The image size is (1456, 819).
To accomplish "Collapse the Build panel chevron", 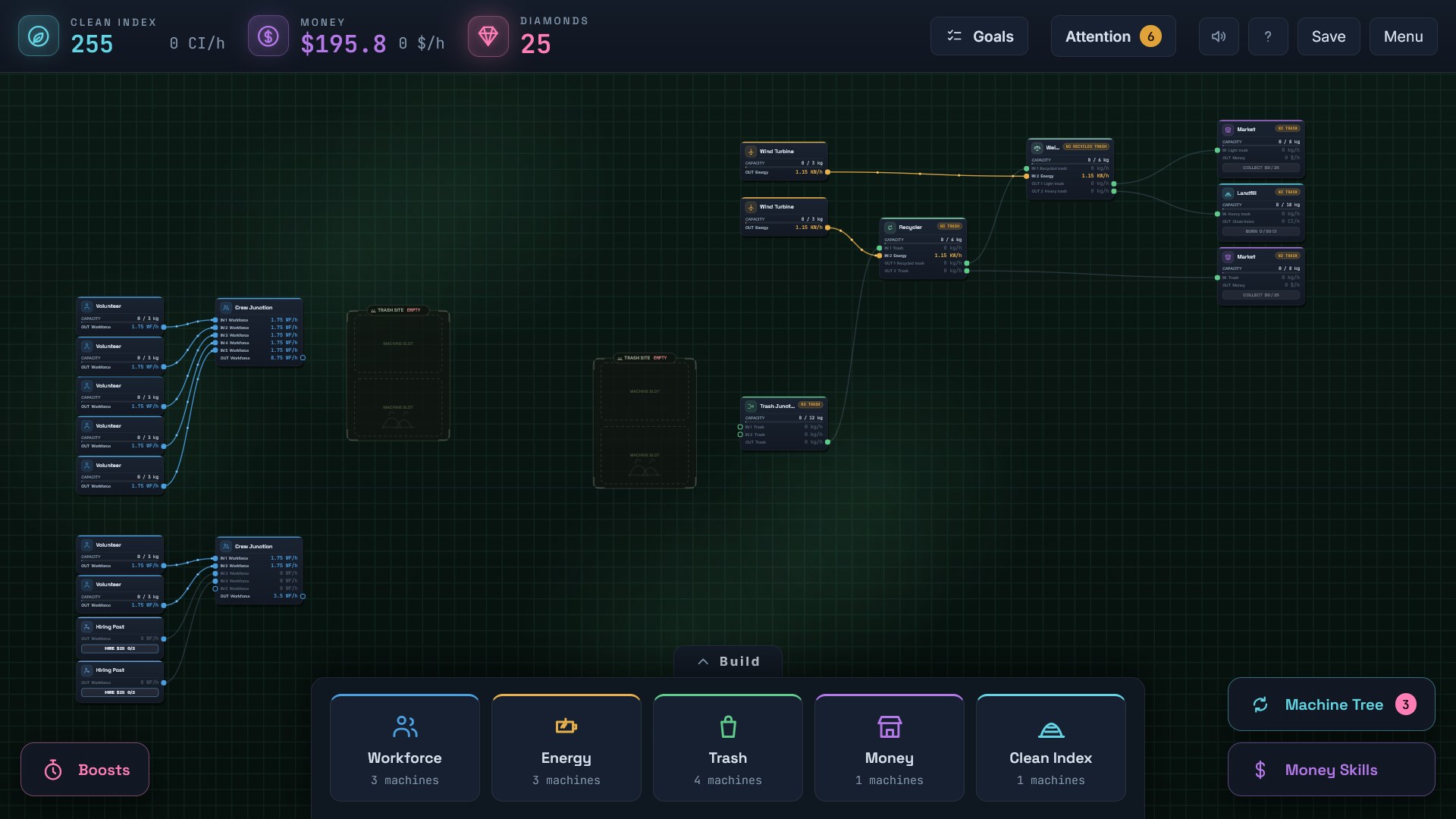I will 703,661.
